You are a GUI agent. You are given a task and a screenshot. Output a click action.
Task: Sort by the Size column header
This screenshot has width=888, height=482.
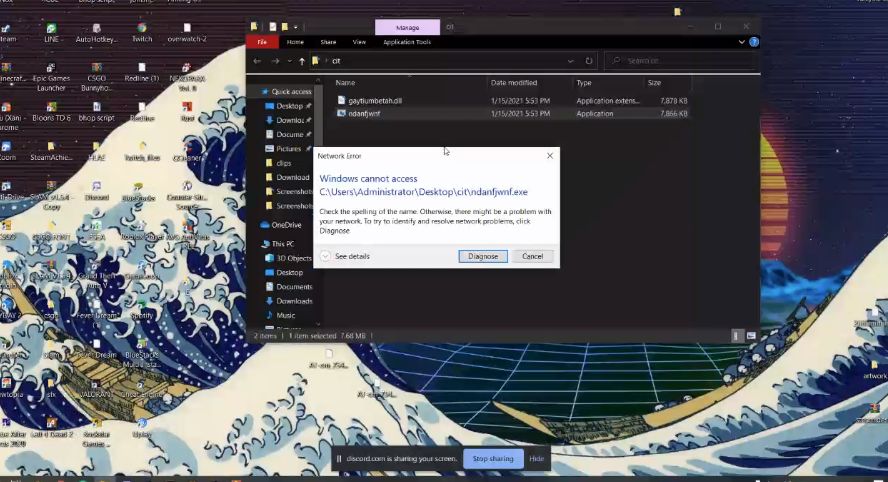coord(654,83)
